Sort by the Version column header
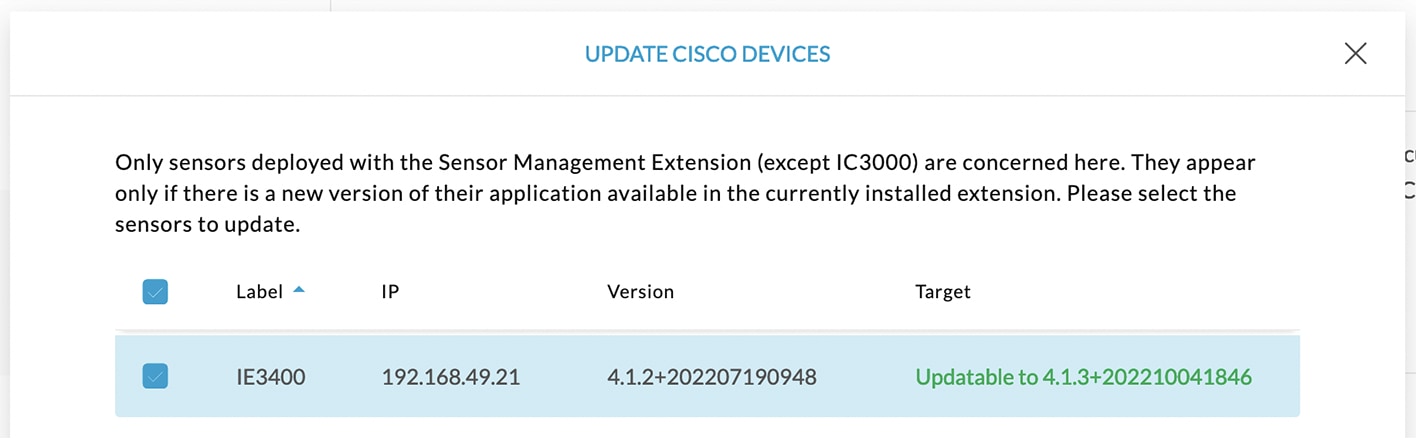This screenshot has height=439, width=1417. point(640,292)
